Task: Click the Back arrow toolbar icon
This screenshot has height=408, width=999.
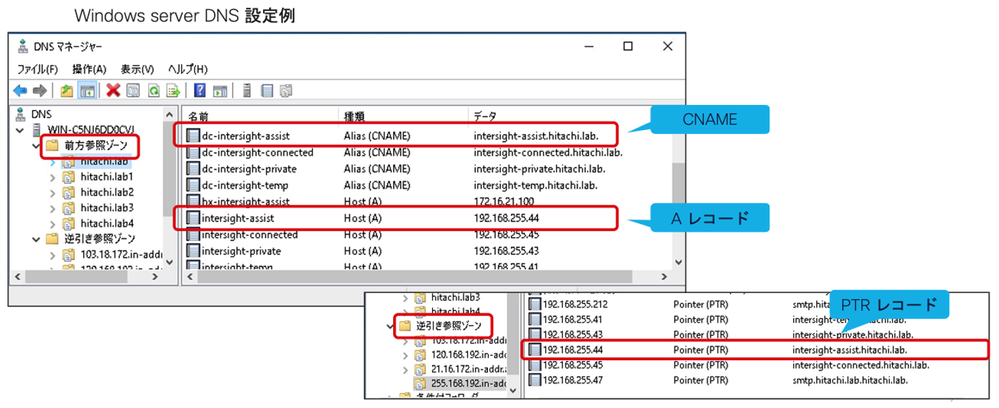Action: (20, 91)
